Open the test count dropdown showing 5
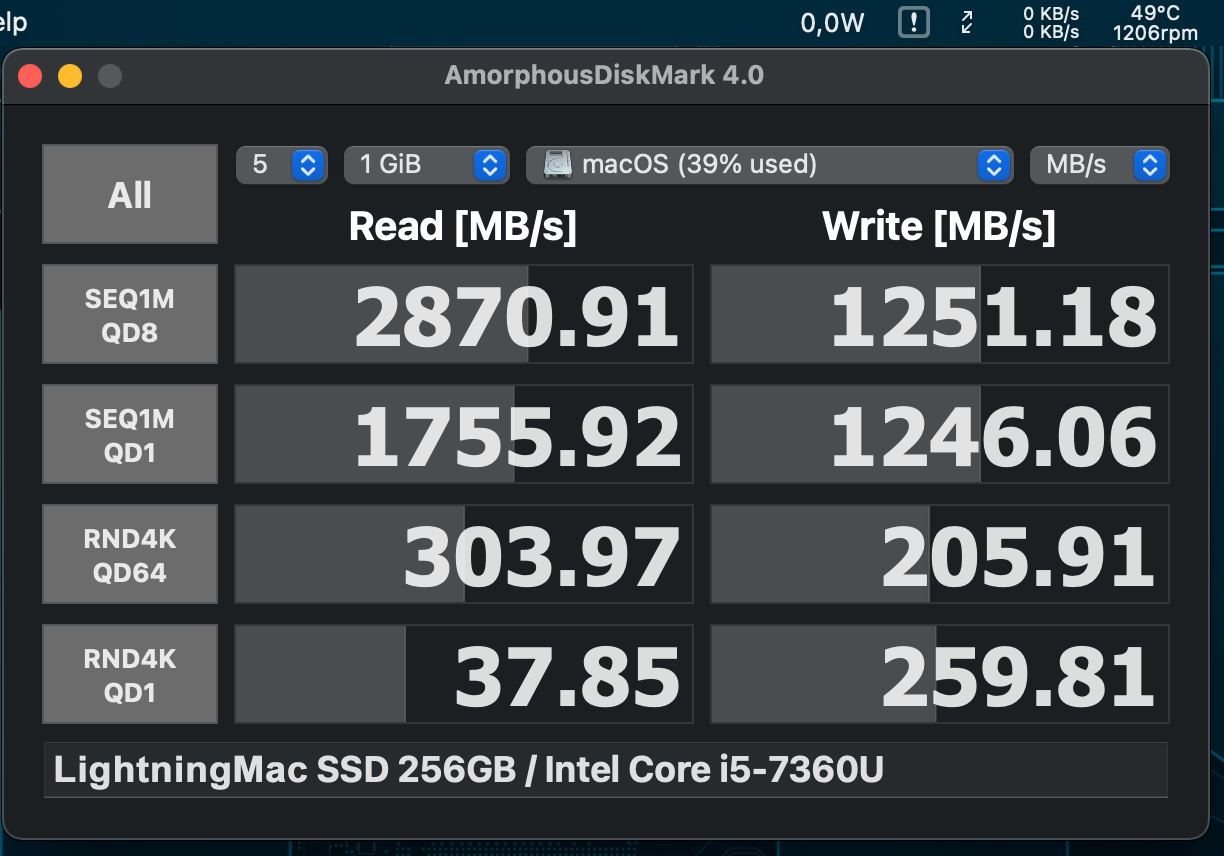Viewport: 1224px width, 856px height. pyautogui.click(x=282, y=165)
